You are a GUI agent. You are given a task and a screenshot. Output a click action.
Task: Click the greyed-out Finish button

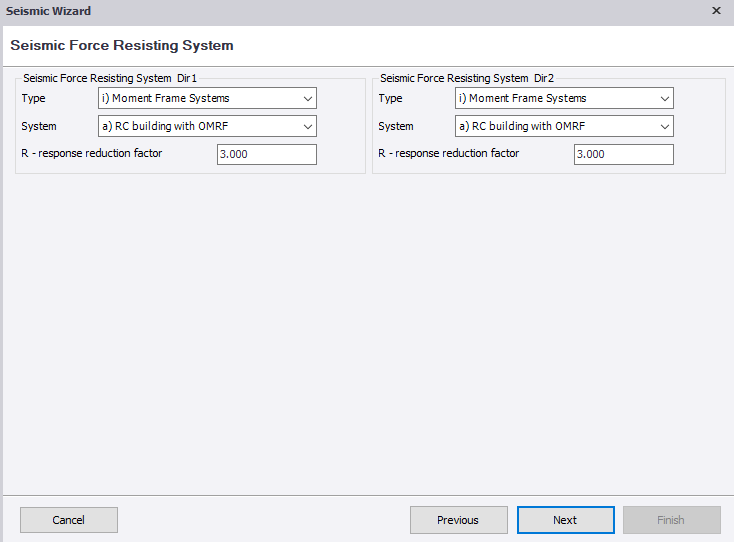click(672, 520)
